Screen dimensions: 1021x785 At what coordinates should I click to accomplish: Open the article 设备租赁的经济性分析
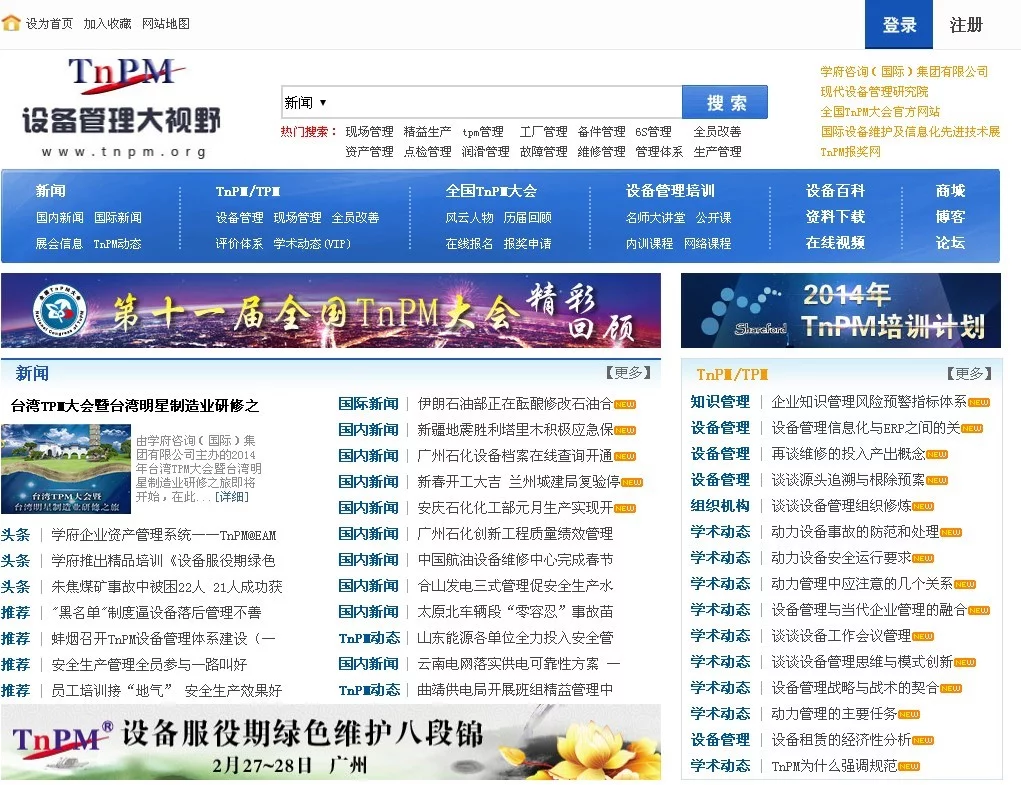pos(842,741)
